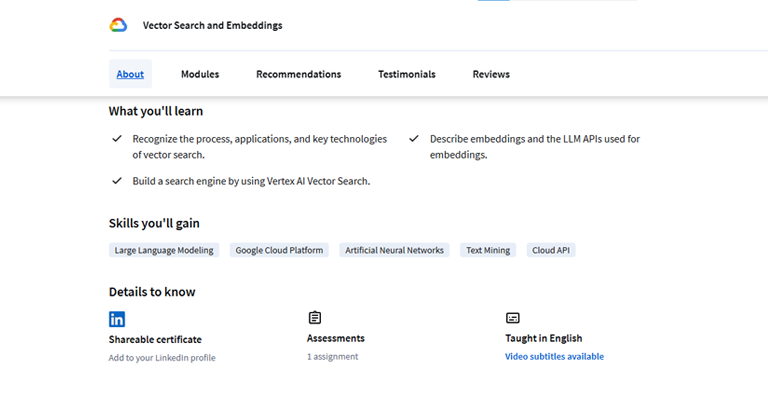The width and height of the screenshot is (768, 395).
Task: Click the Google Cloud logo icon
Action: point(118,25)
